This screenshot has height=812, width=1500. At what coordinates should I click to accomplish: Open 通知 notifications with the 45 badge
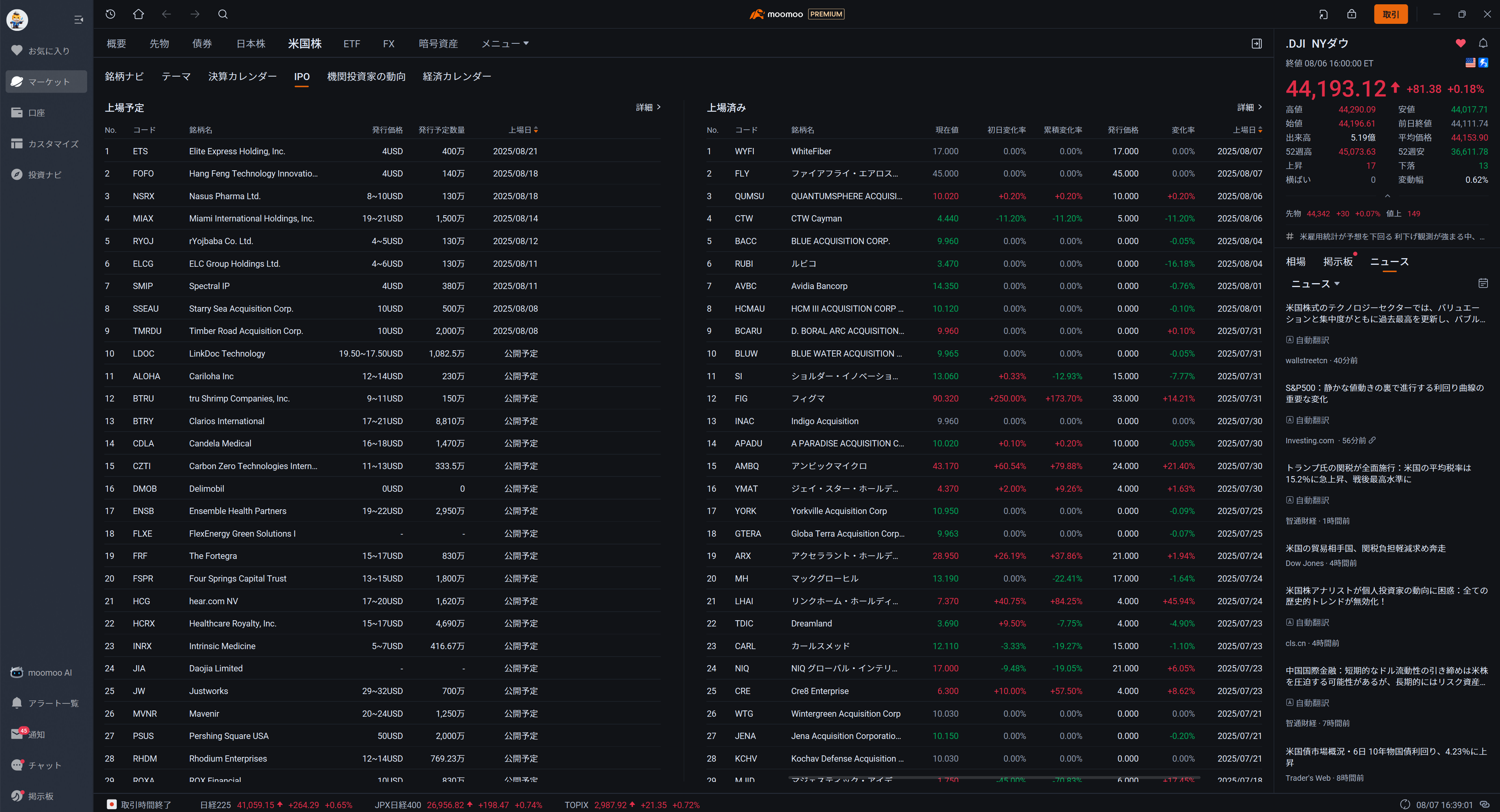click(46, 734)
